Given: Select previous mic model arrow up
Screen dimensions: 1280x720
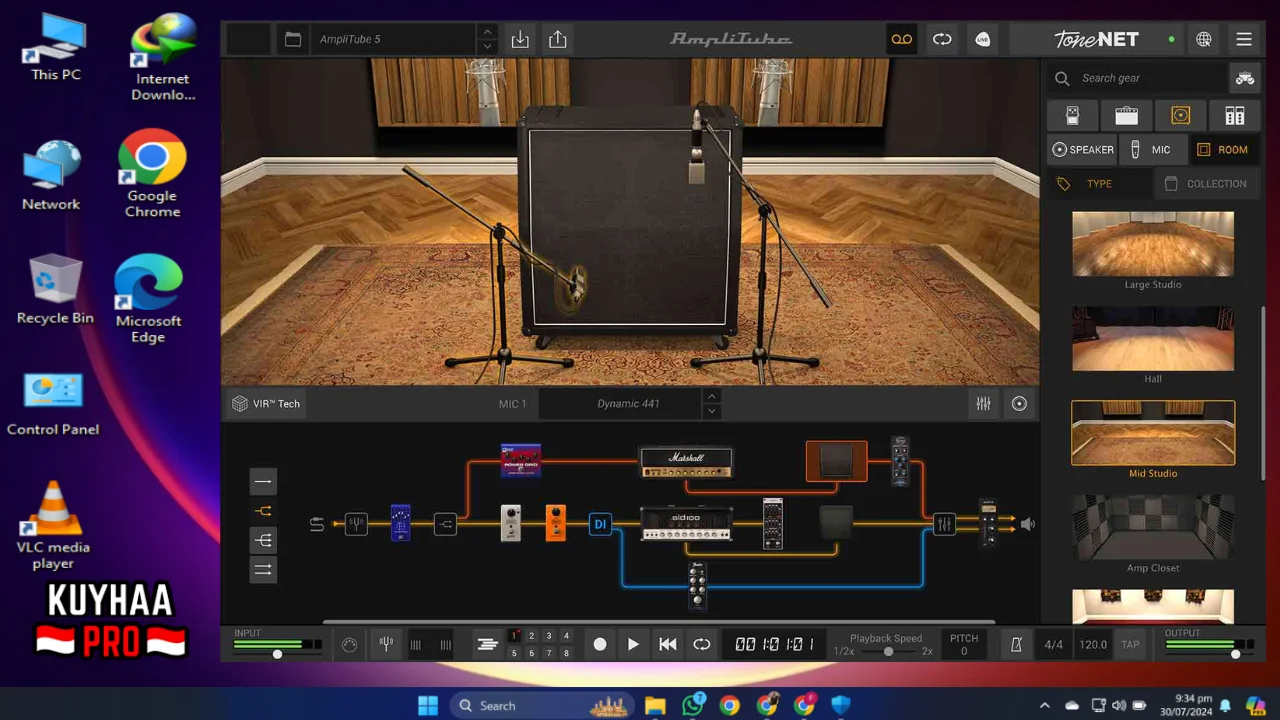Looking at the screenshot, I should click(x=712, y=396).
